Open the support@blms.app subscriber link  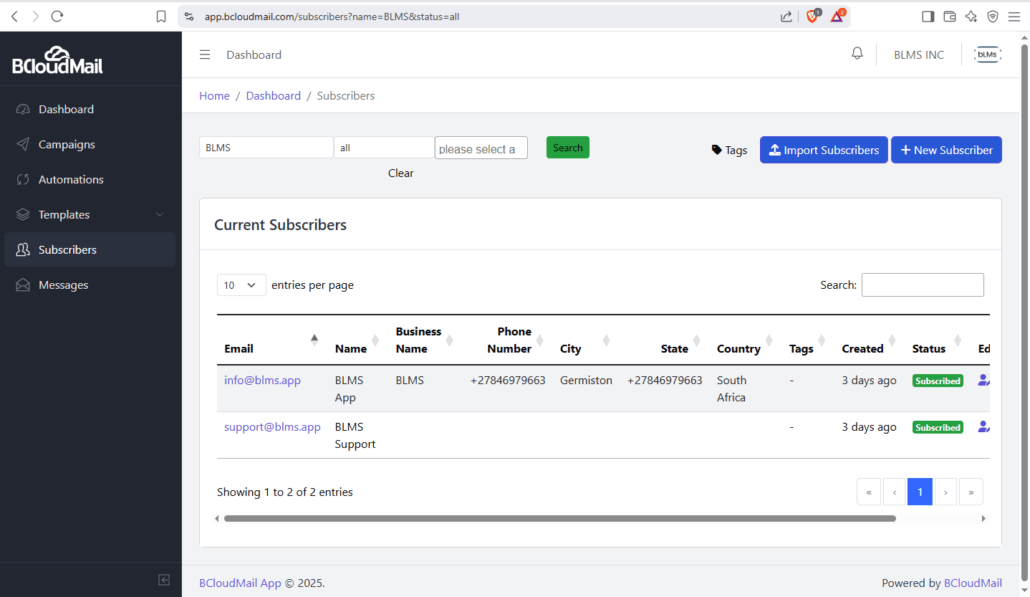click(x=272, y=427)
